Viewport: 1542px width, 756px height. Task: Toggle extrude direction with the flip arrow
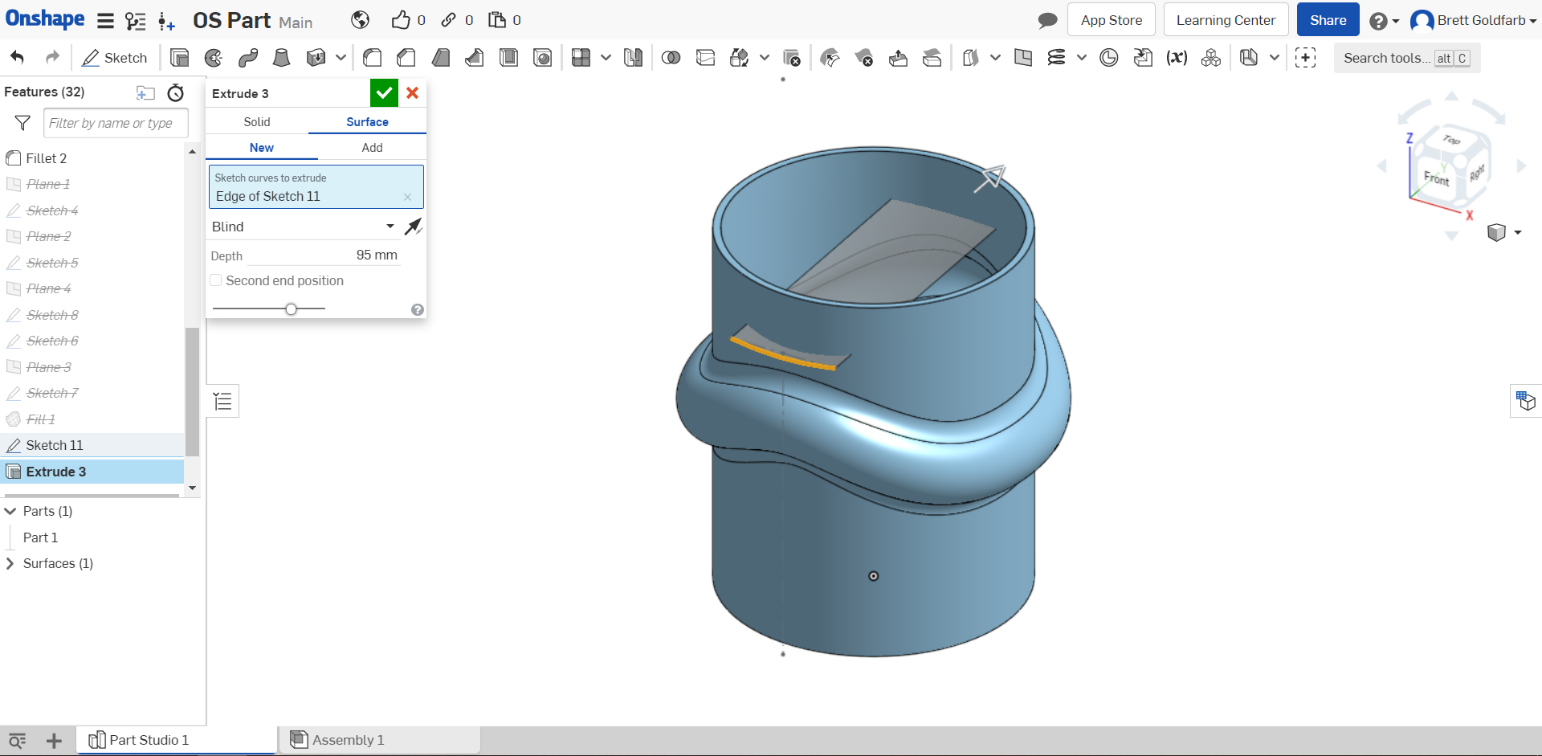tap(414, 226)
